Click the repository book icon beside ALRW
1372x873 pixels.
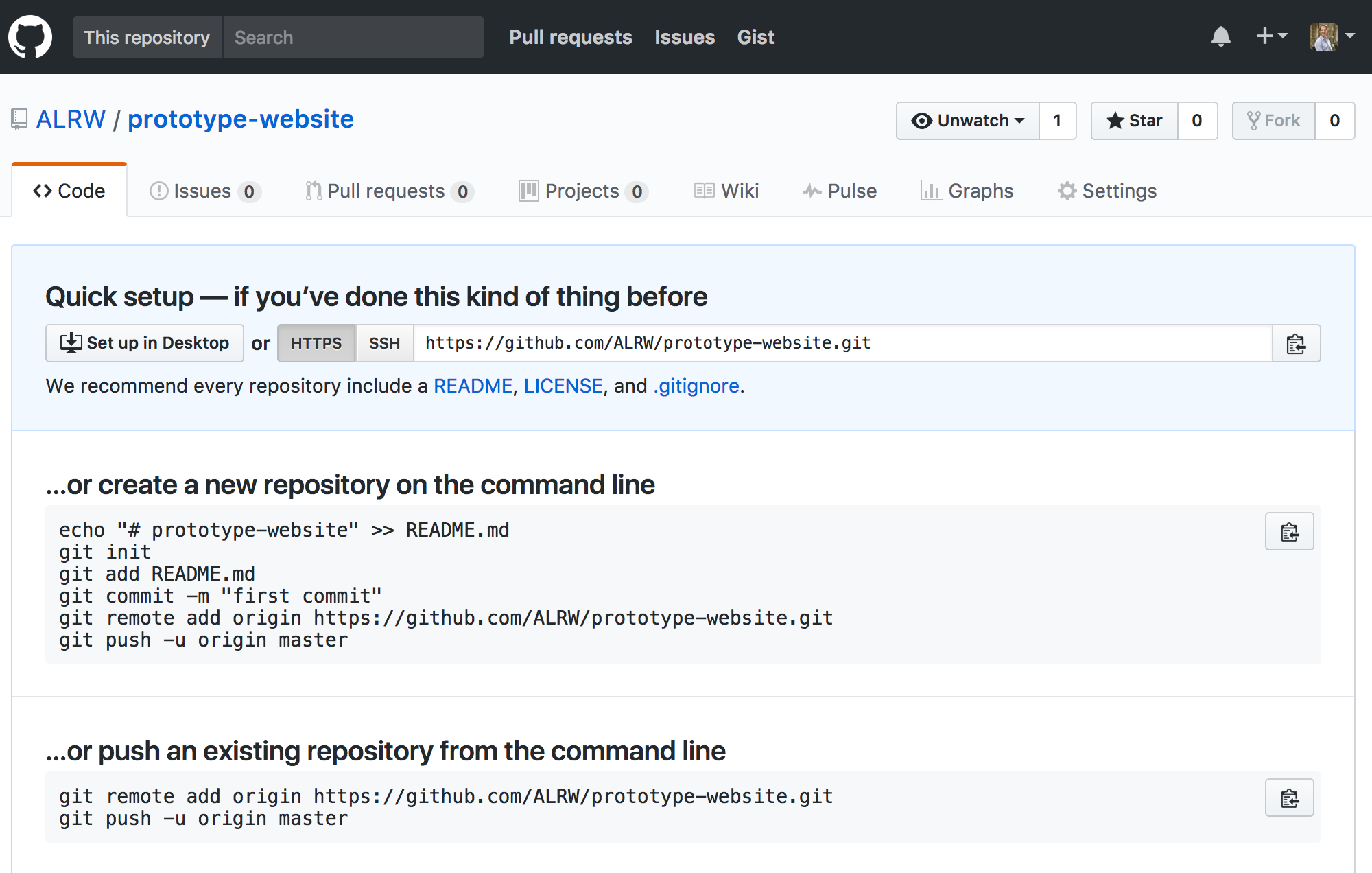(19, 119)
